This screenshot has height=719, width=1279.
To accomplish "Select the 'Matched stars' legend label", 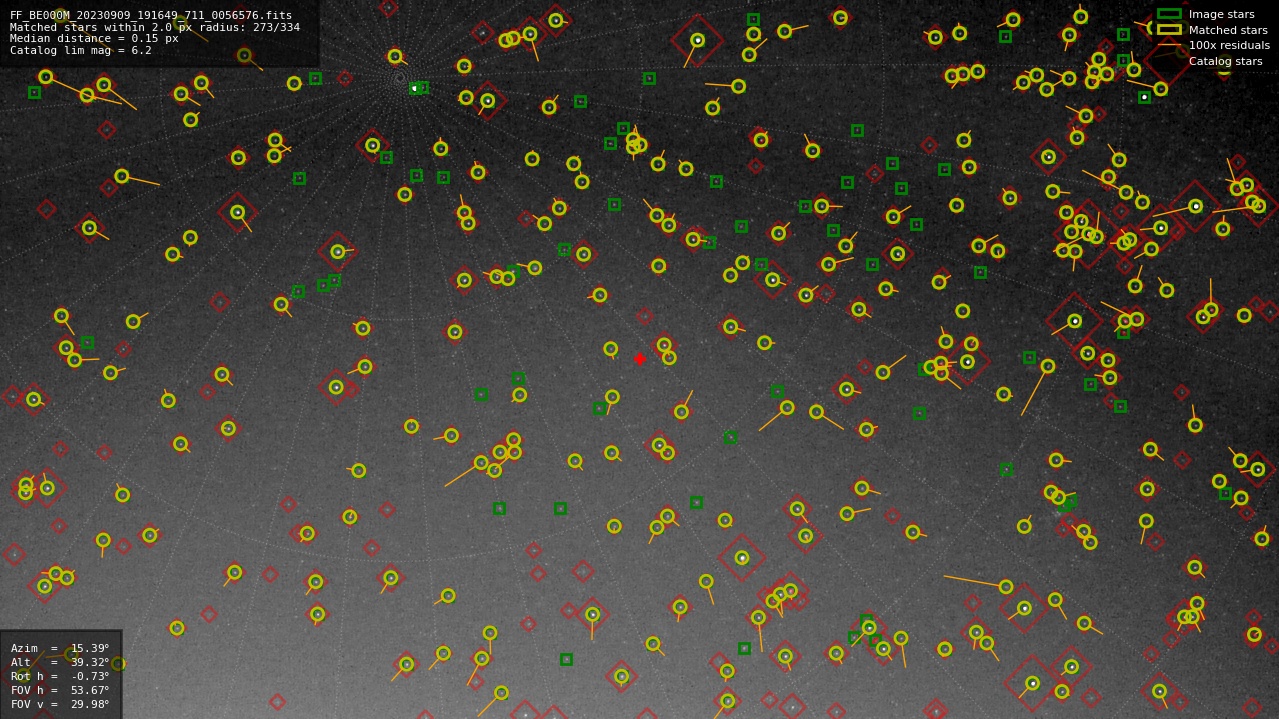I will click(x=1228, y=30).
